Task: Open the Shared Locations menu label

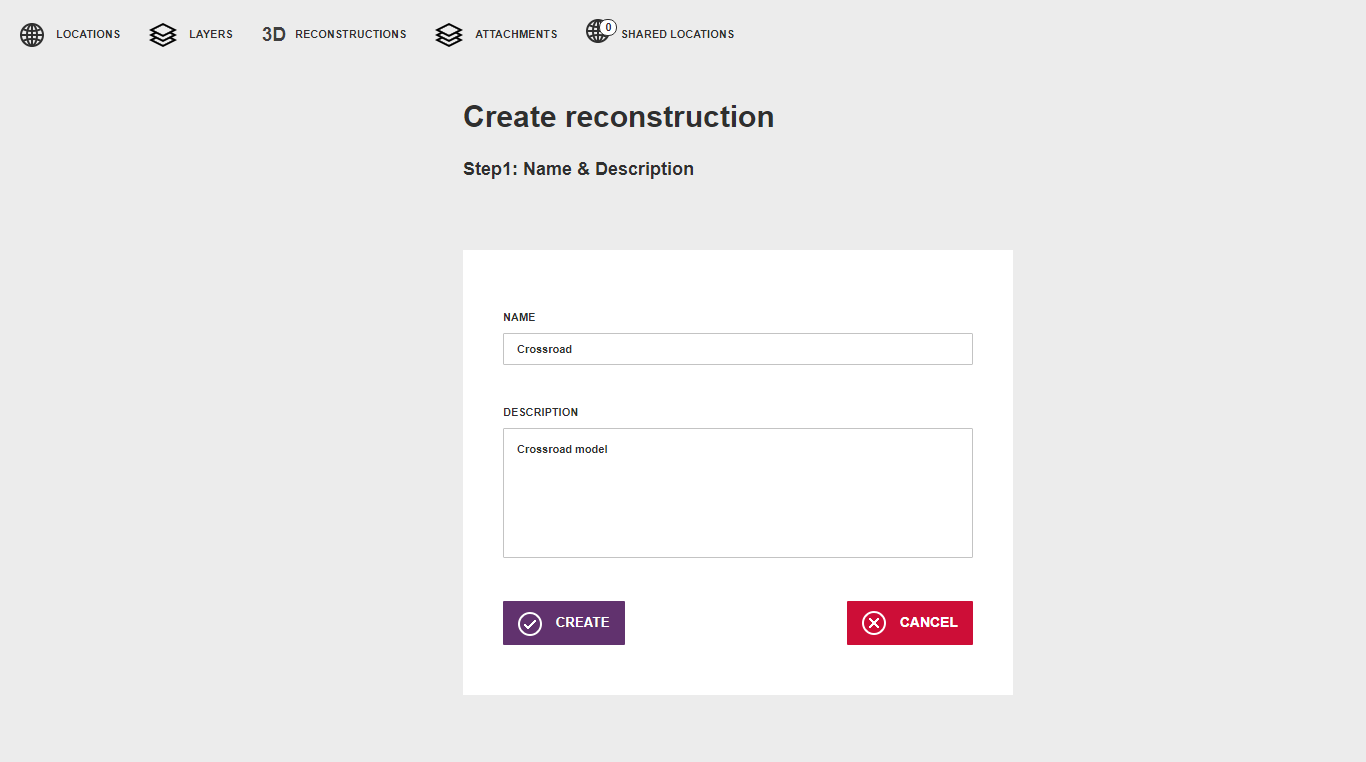Action: pos(678,34)
